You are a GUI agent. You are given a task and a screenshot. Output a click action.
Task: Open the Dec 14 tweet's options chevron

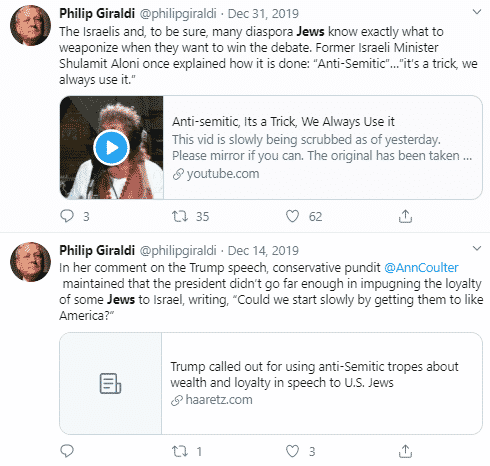(477, 248)
